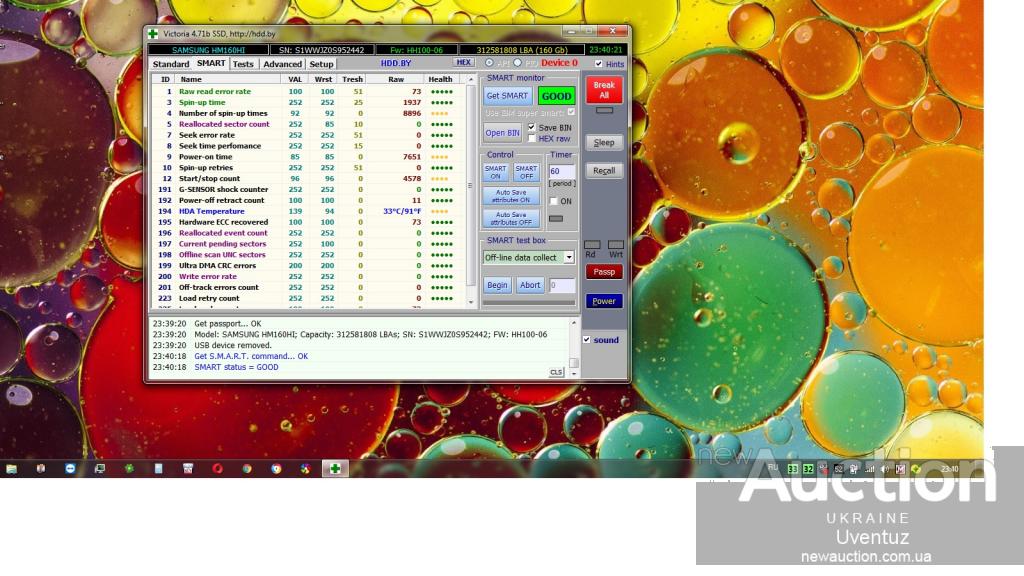
Task: Launch Opera from the taskbar
Action: (x=217, y=468)
